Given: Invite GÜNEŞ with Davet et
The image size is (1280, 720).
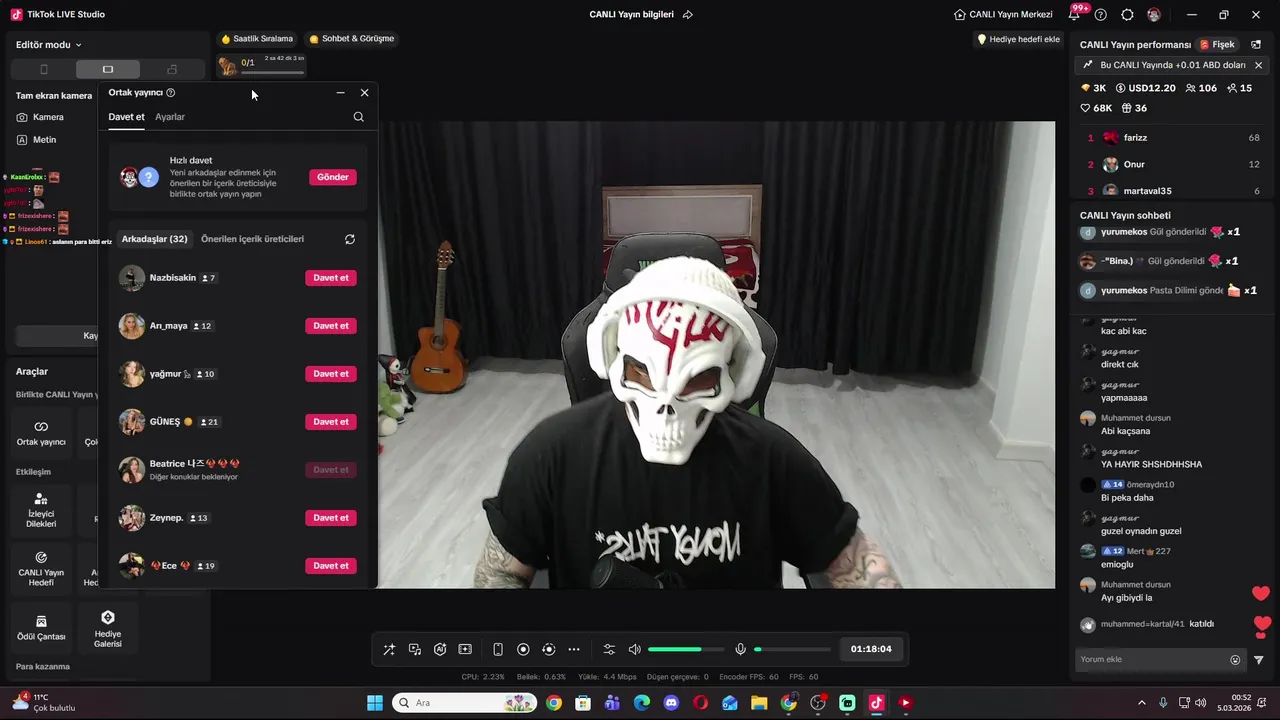Looking at the screenshot, I should [331, 422].
